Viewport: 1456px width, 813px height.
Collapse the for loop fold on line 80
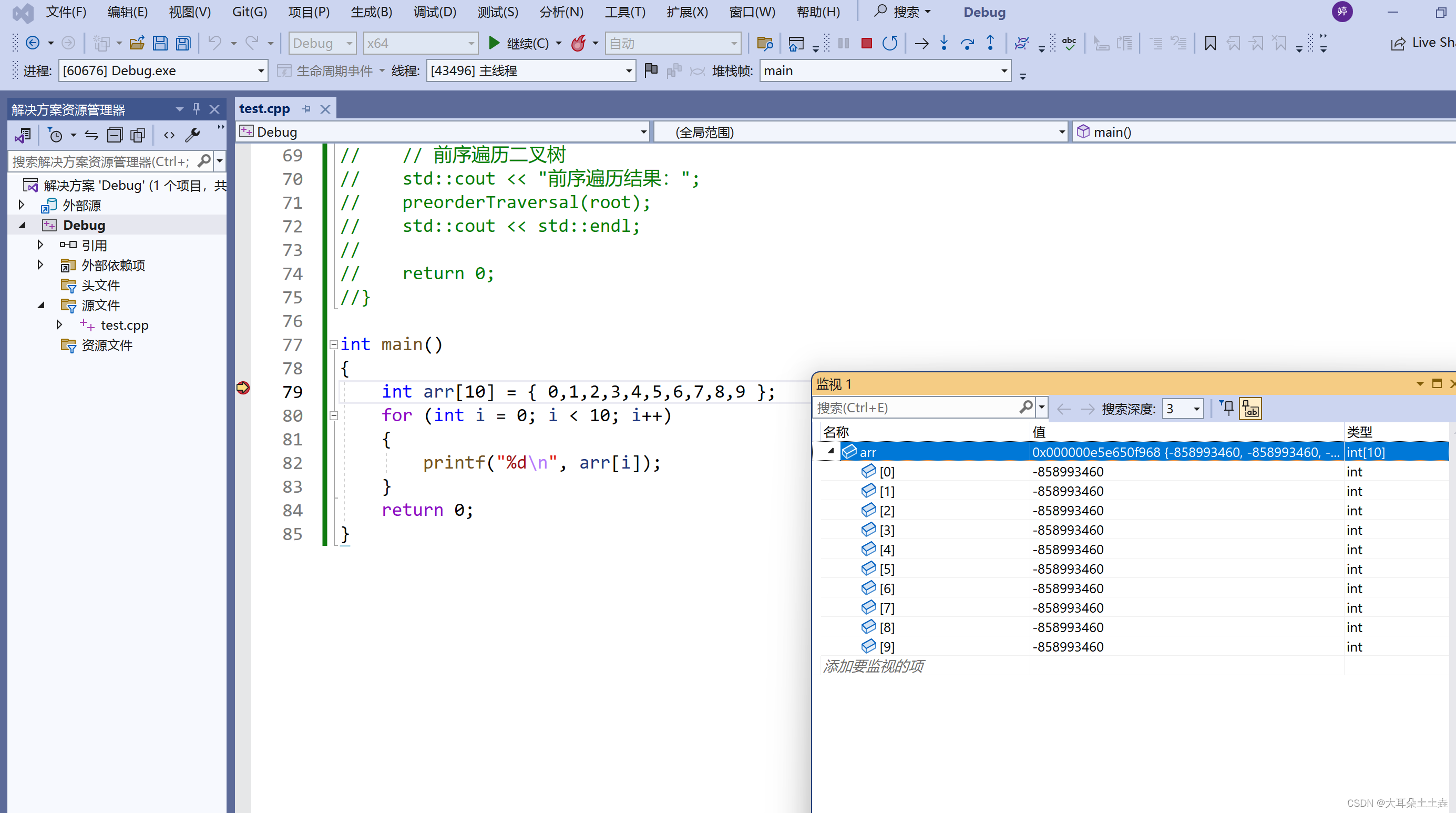point(333,415)
